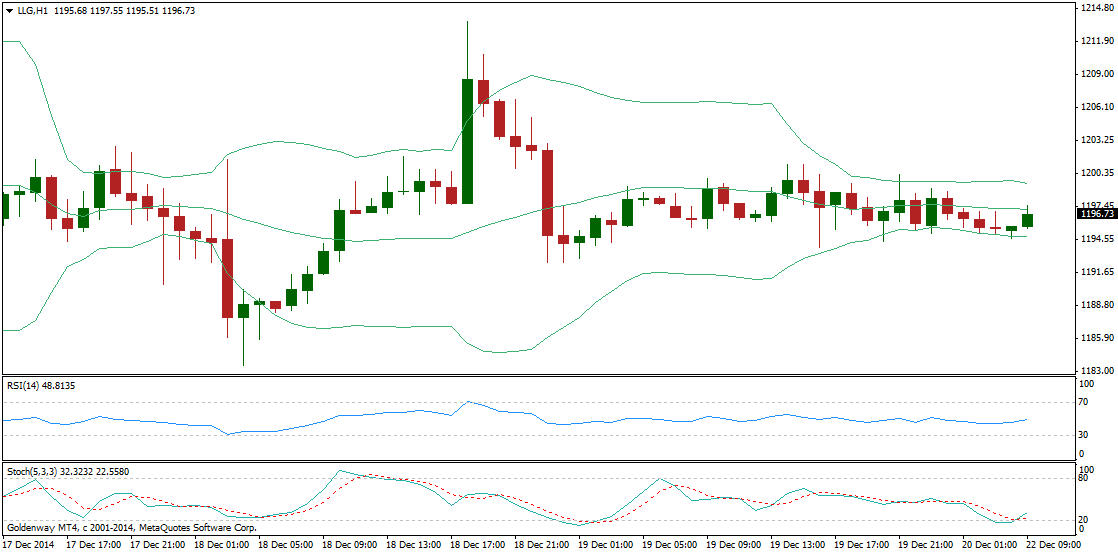Viewport: 1118px width, 553px height.
Task: Click the Goldenway MT4 copyright text
Action: [x=132, y=527]
